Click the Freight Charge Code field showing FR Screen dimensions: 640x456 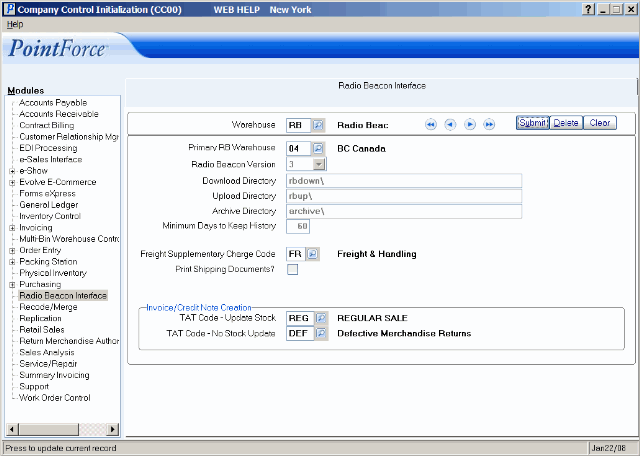[296, 254]
